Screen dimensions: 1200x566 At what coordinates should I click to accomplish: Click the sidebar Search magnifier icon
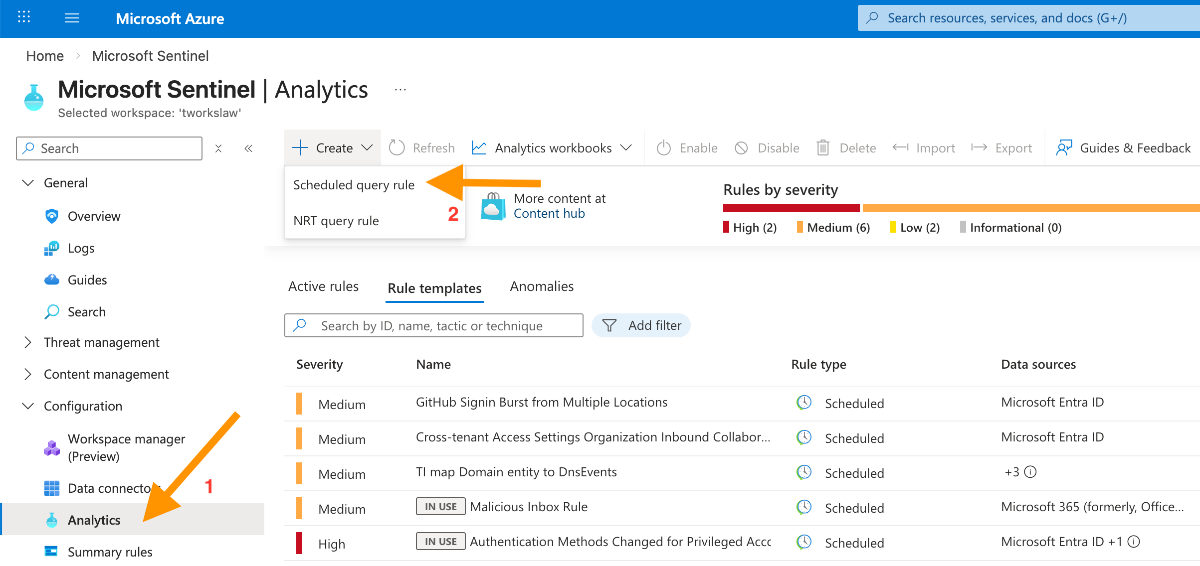pyautogui.click(x=52, y=312)
